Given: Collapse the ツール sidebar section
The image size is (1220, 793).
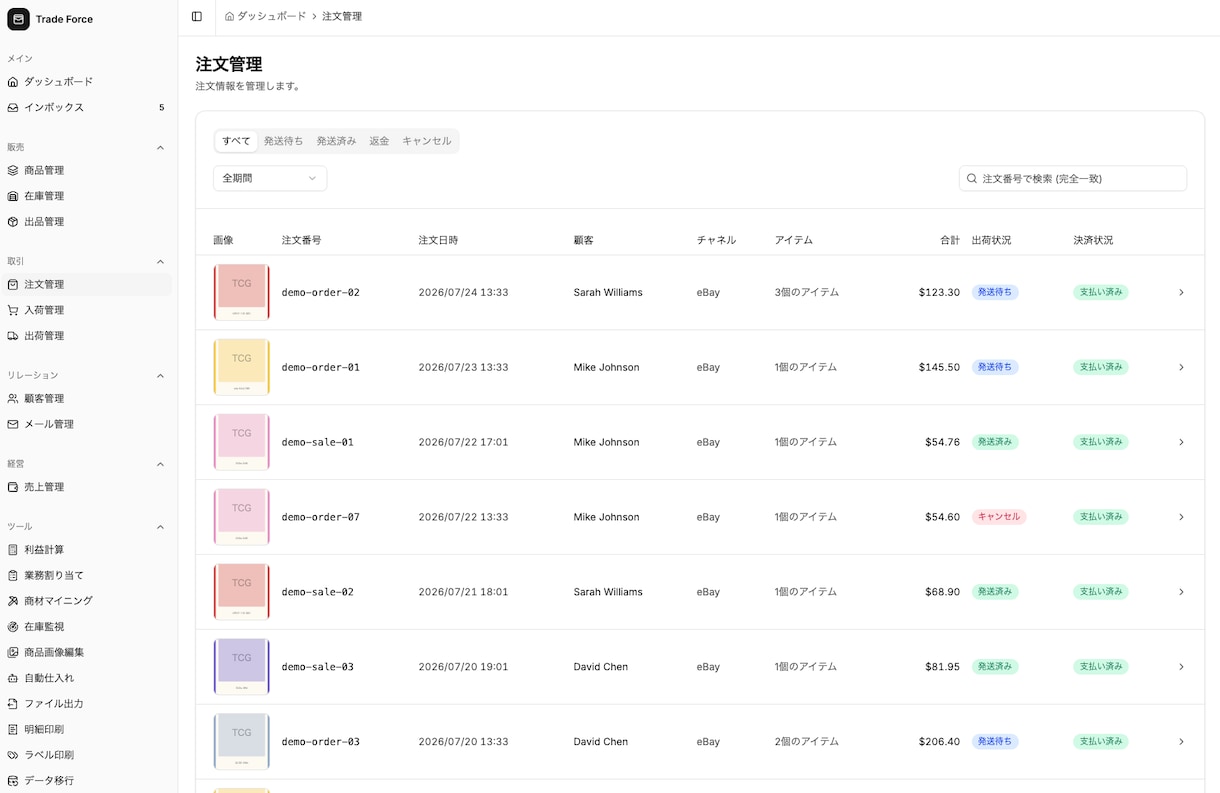Looking at the screenshot, I should coord(160,527).
